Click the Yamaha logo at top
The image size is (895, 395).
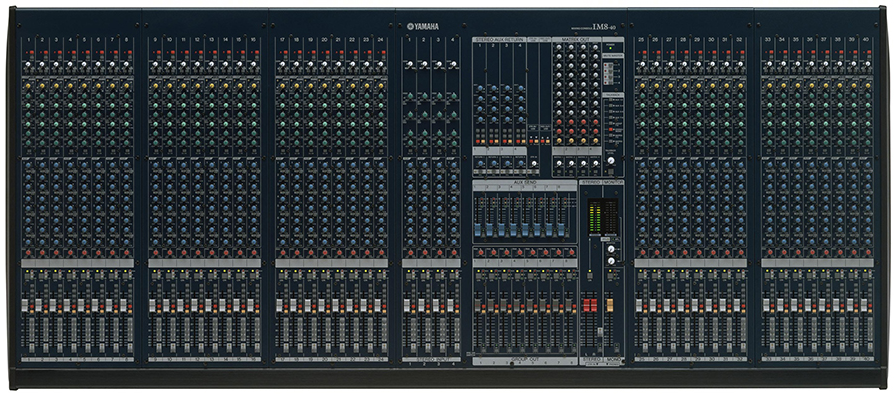423,26
